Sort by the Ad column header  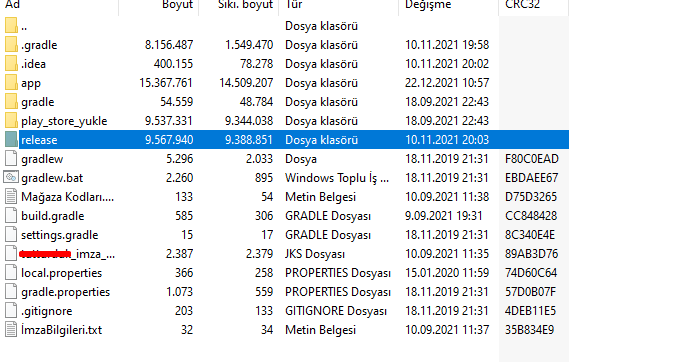pyautogui.click(x=12, y=5)
